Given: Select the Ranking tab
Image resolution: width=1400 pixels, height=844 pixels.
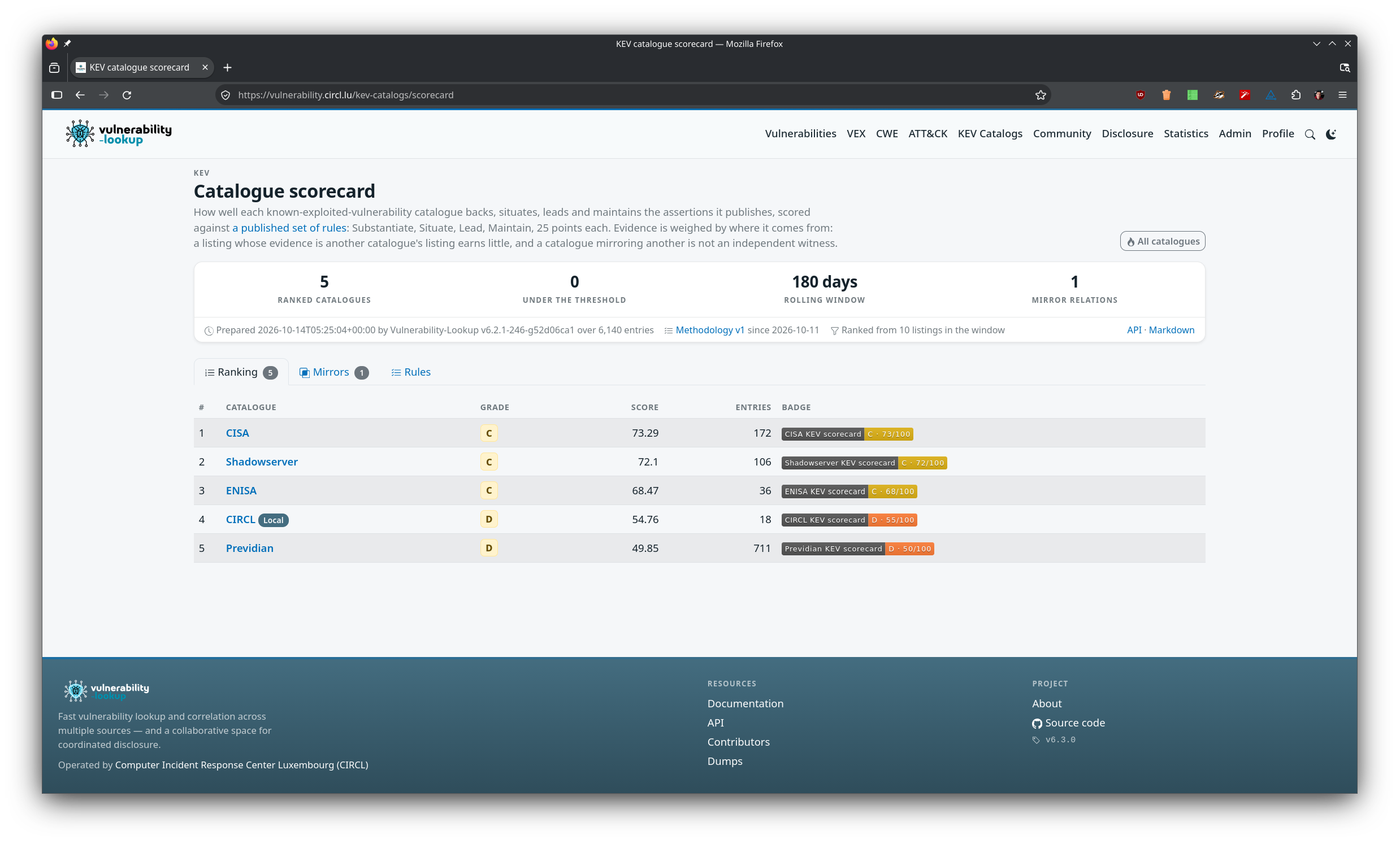Looking at the screenshot, I should [241, 372].
